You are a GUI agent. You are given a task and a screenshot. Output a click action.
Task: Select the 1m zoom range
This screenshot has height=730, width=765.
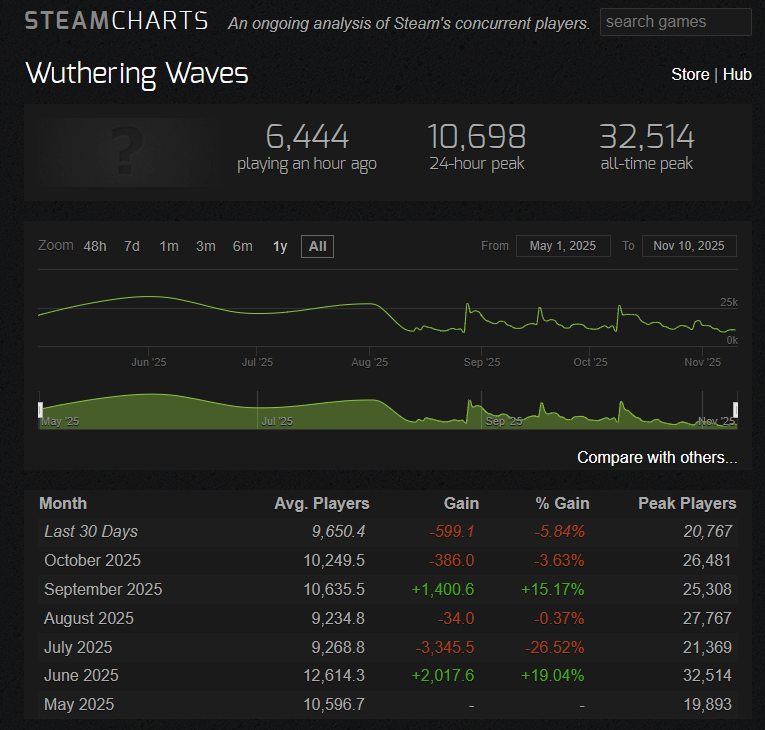pos(169,246)
